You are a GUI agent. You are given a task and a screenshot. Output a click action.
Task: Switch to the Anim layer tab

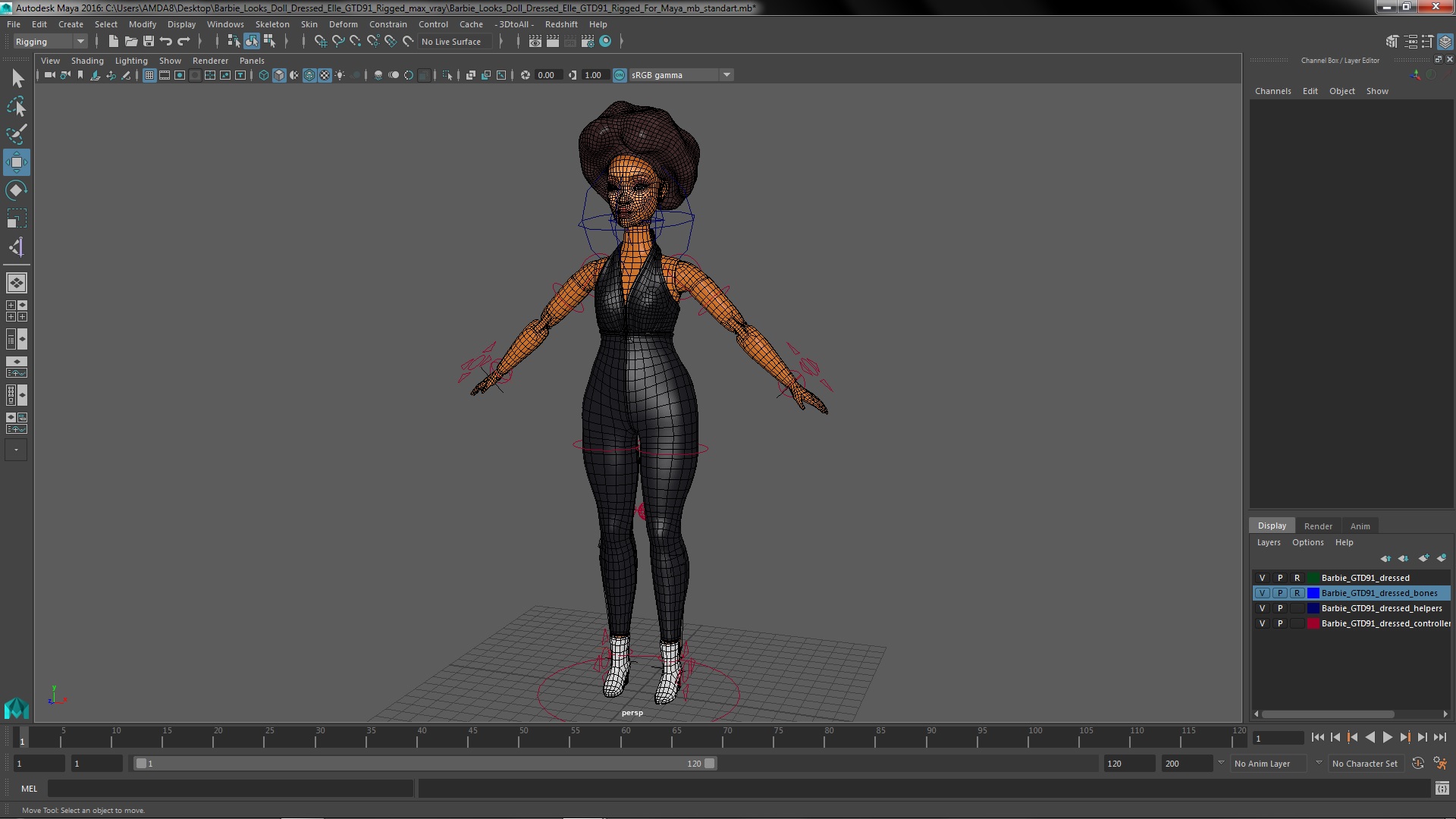1360,526
